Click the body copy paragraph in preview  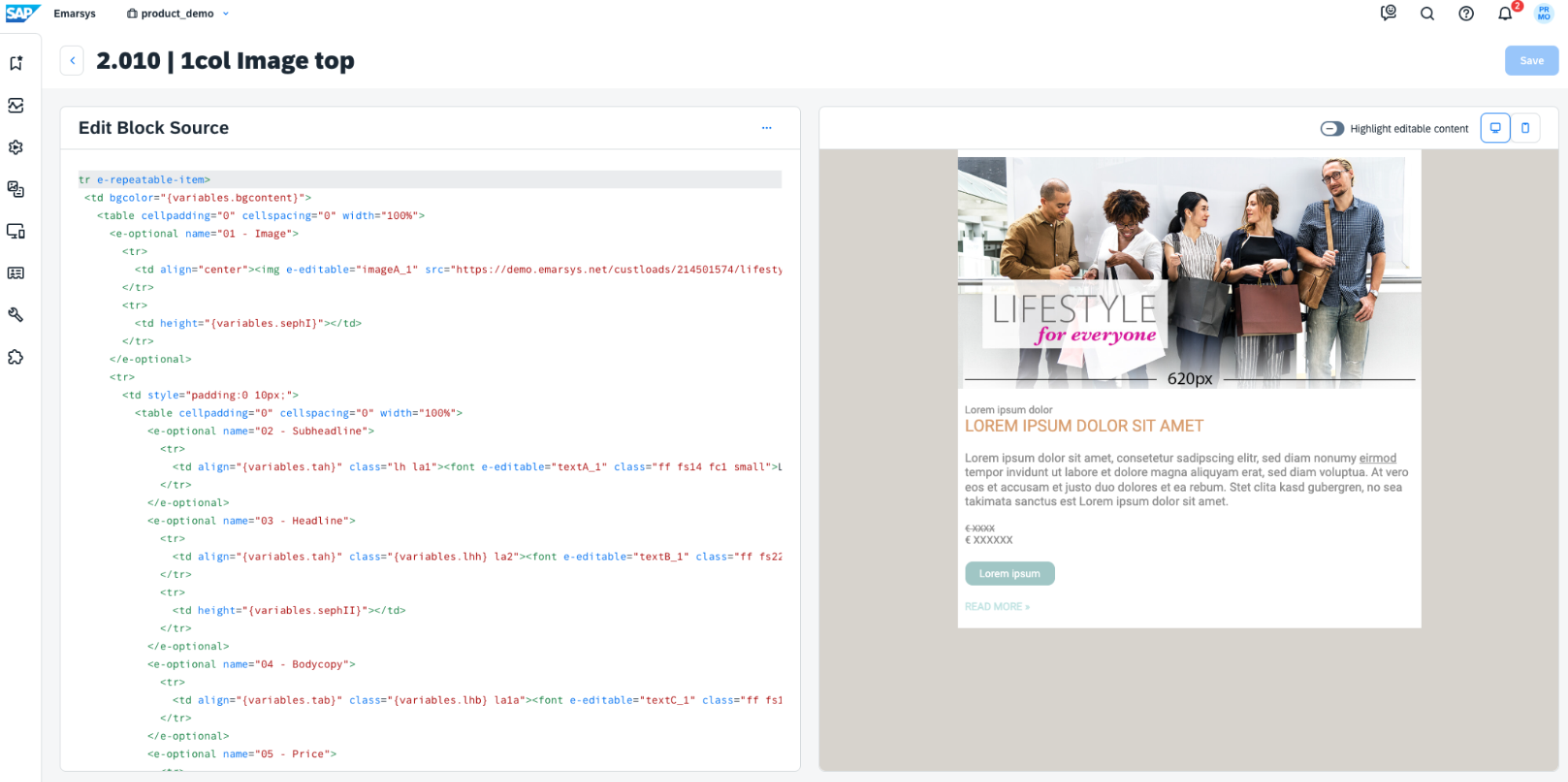[1186, 479]
